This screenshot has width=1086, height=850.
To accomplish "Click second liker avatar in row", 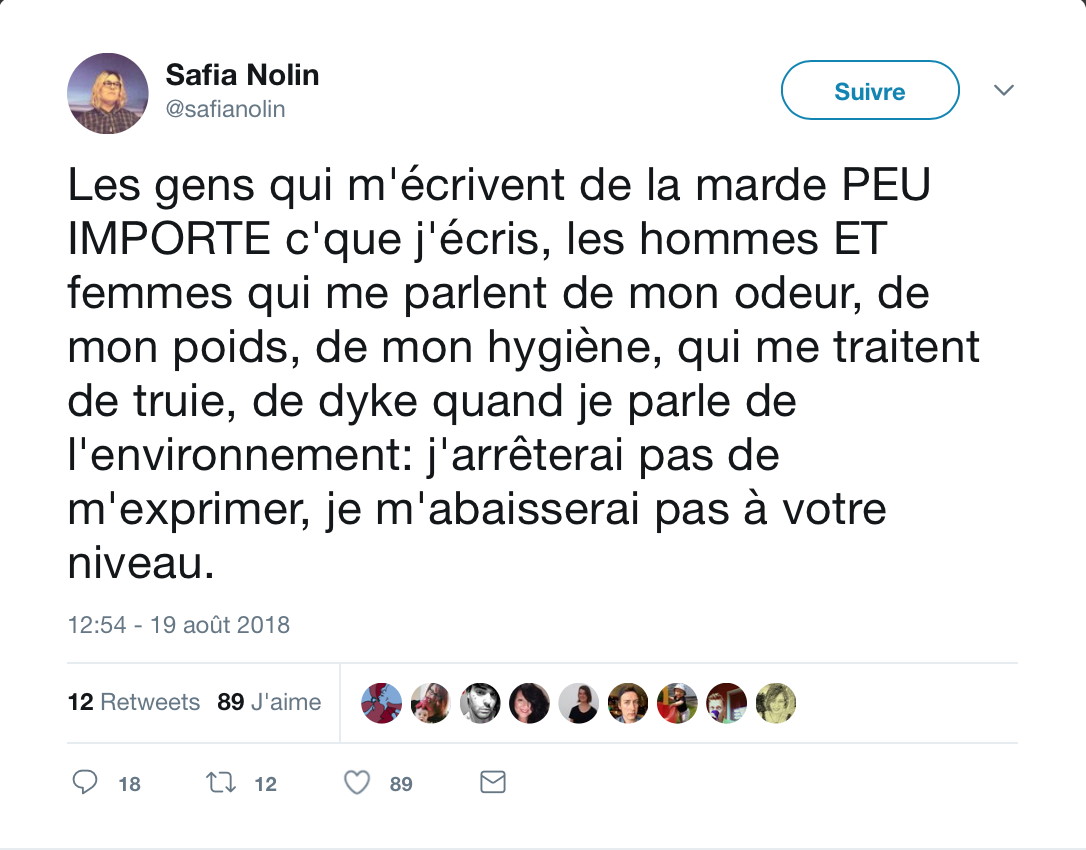I will (431, 703).
